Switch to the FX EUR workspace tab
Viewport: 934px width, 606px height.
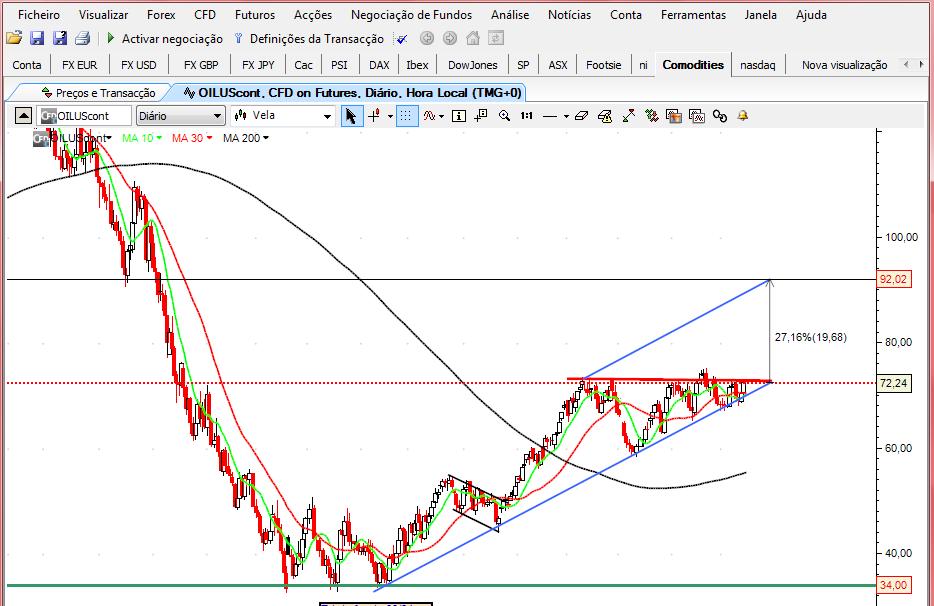[x=79, y=65]
